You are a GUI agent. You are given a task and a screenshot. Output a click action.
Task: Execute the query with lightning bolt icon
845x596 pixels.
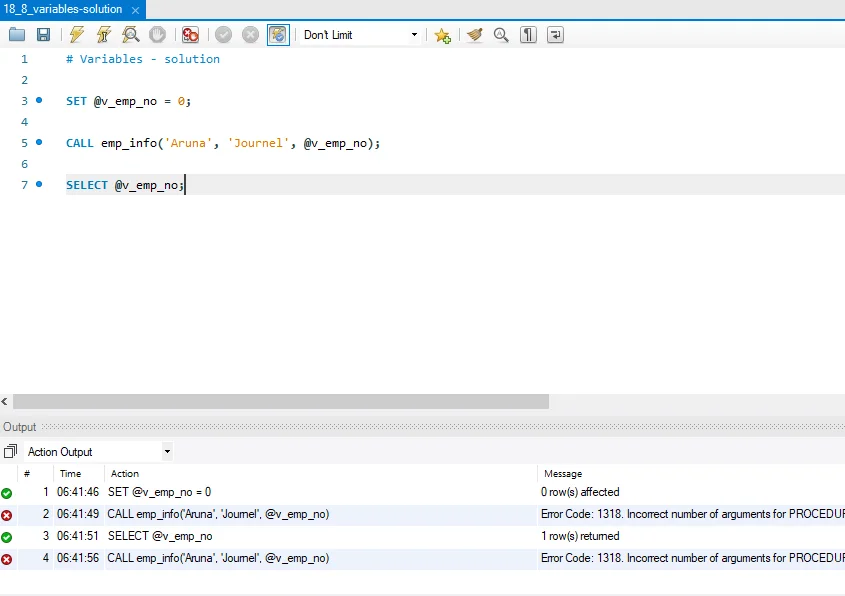tap(77, 35)
